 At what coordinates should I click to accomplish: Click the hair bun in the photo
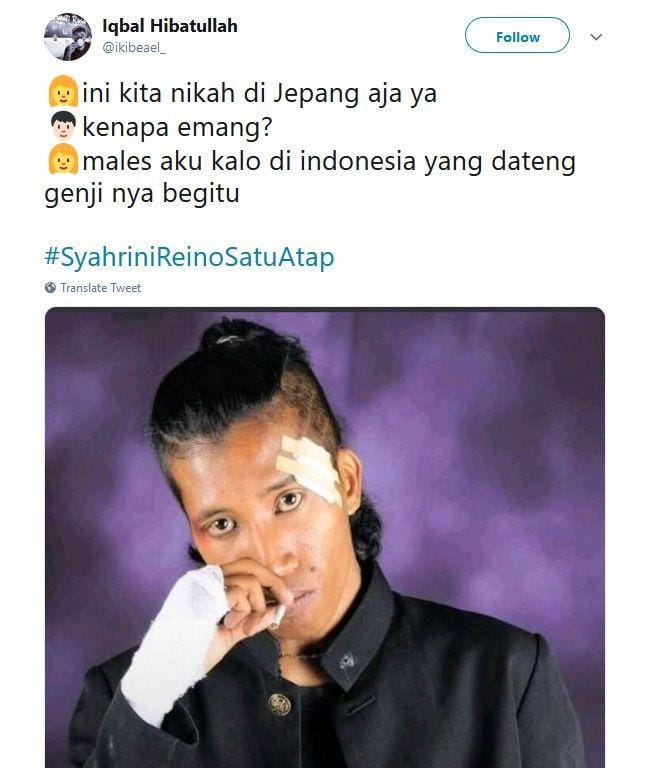click(x=230, y=334)
